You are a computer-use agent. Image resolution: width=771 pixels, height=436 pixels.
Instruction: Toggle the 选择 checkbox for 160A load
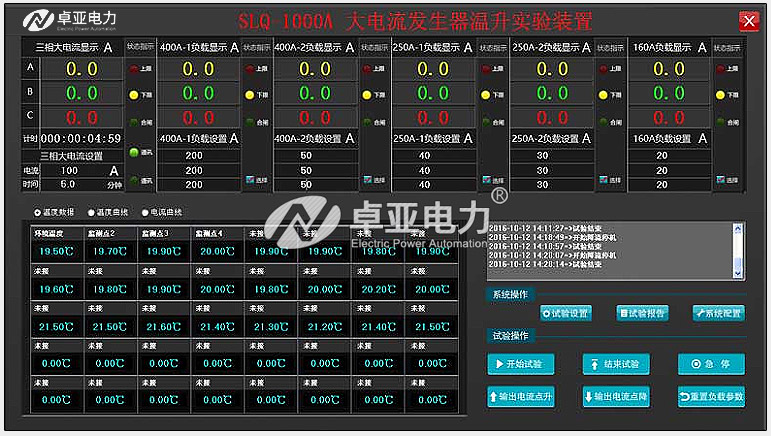point(721,180)
